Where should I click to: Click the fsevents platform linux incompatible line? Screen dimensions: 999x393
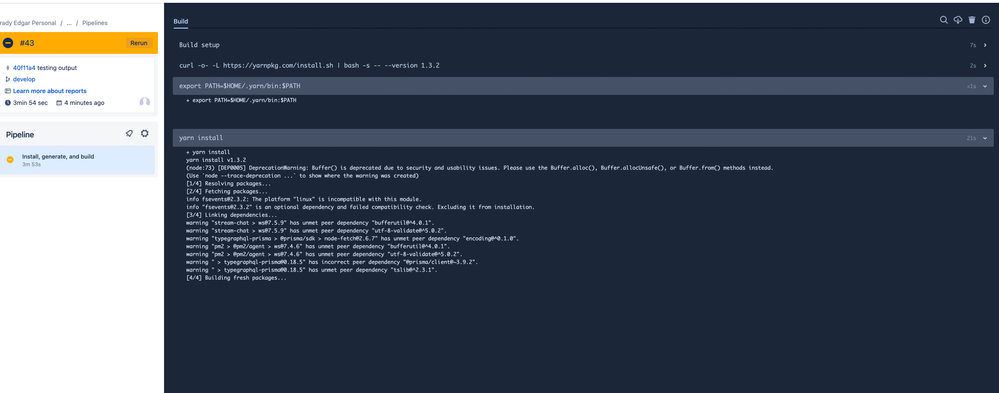(x=303, y=199)
